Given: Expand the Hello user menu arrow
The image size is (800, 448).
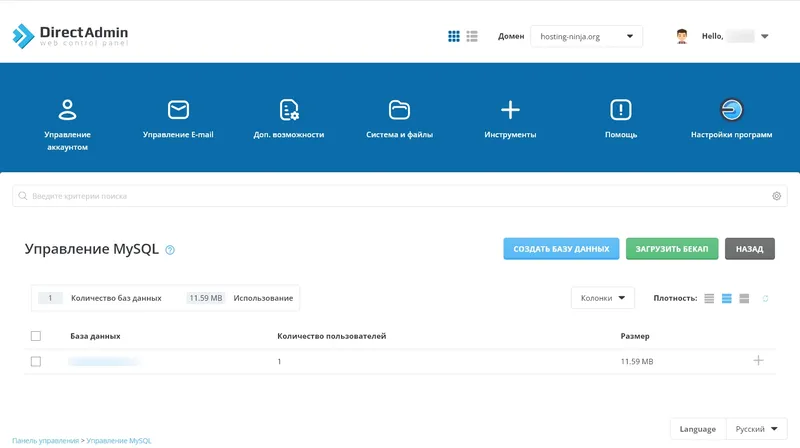Looking at the screenshot, I should (x=765, y=36).
